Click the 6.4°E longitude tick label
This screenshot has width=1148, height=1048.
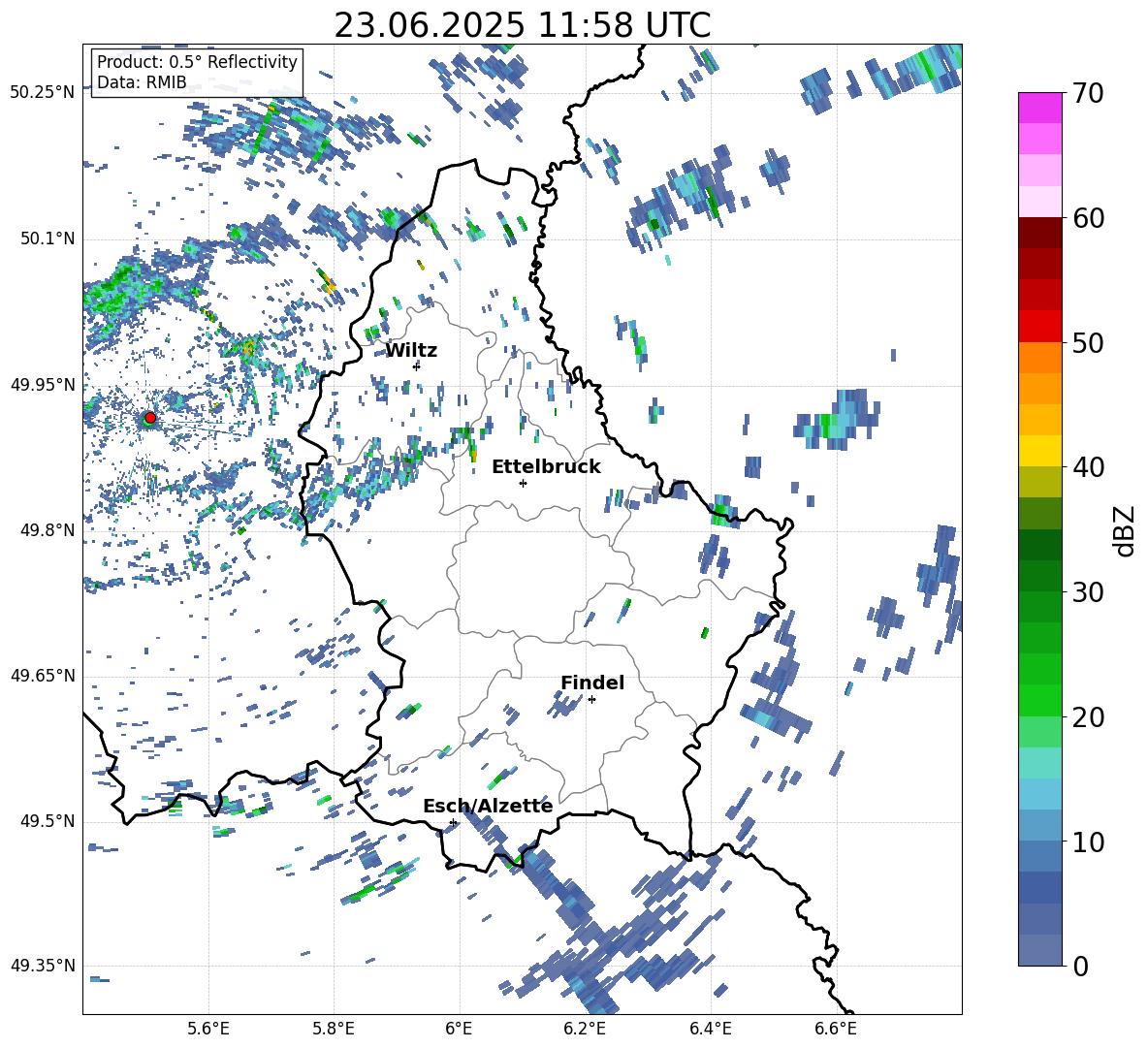(x=710, y=1029)
